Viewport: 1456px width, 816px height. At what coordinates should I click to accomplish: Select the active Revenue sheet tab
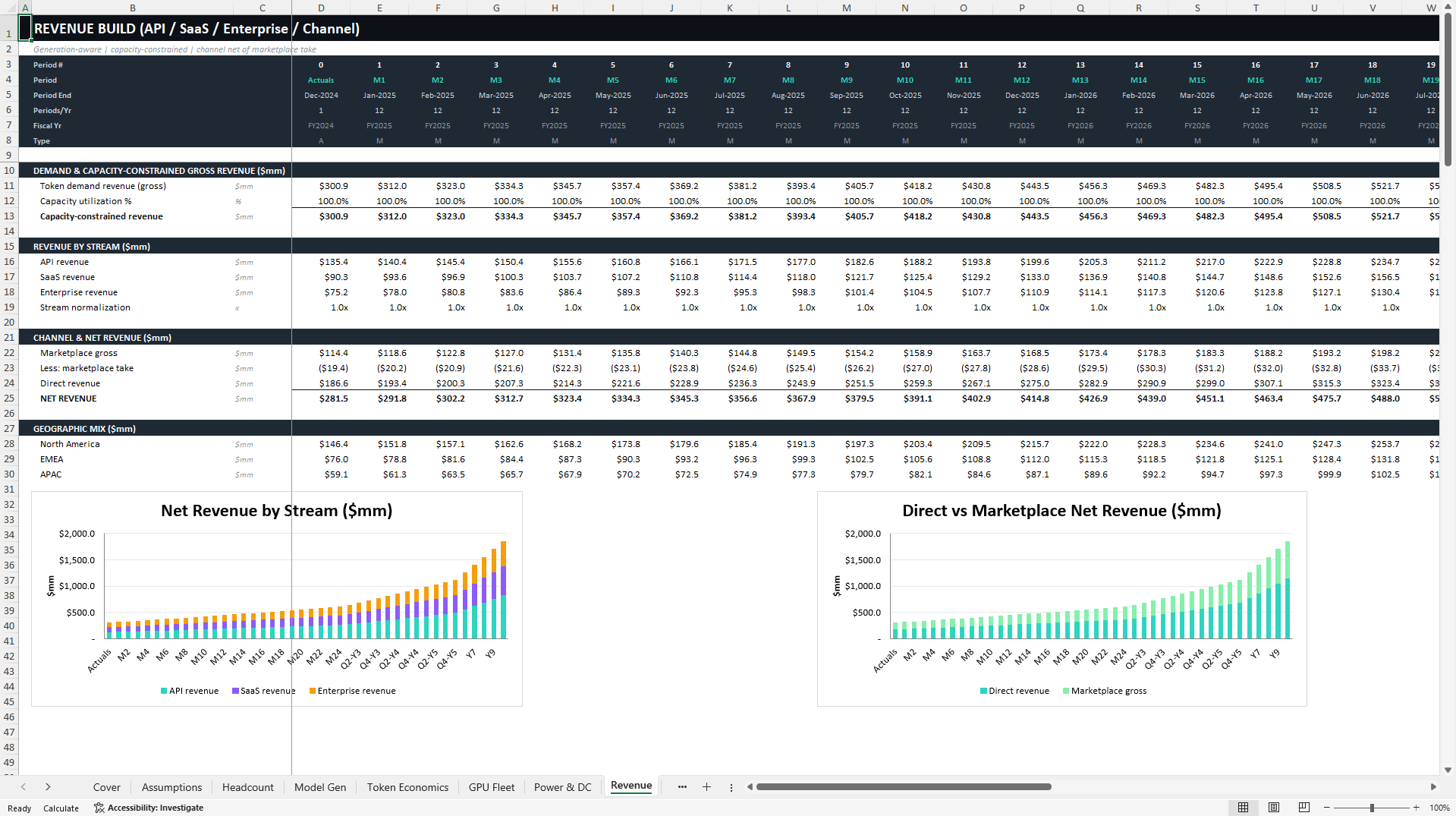631,786
